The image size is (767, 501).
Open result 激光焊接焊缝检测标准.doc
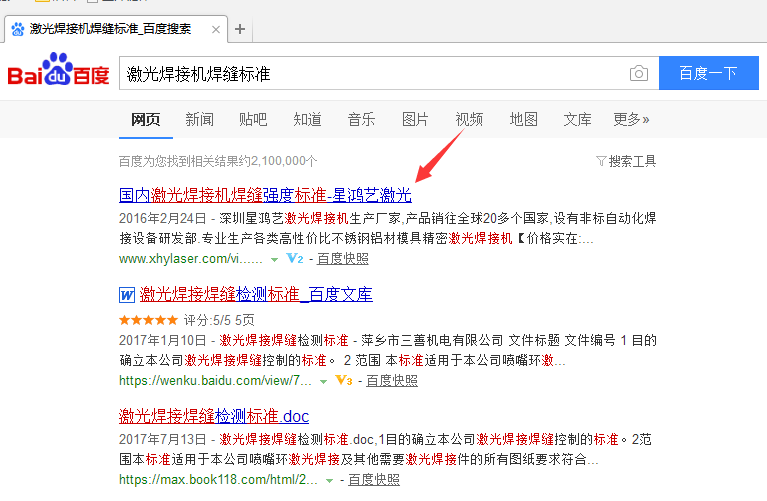tap(214, 416)
